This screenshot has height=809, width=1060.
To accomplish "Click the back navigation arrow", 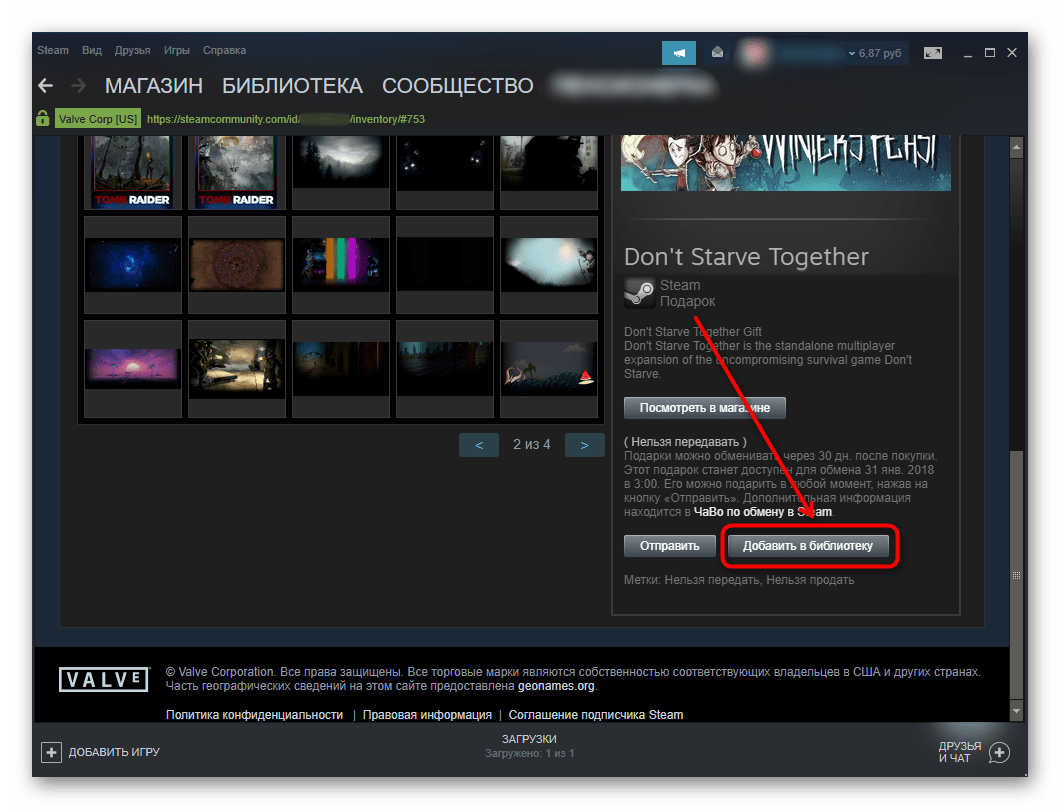I will tap(45, 85).
